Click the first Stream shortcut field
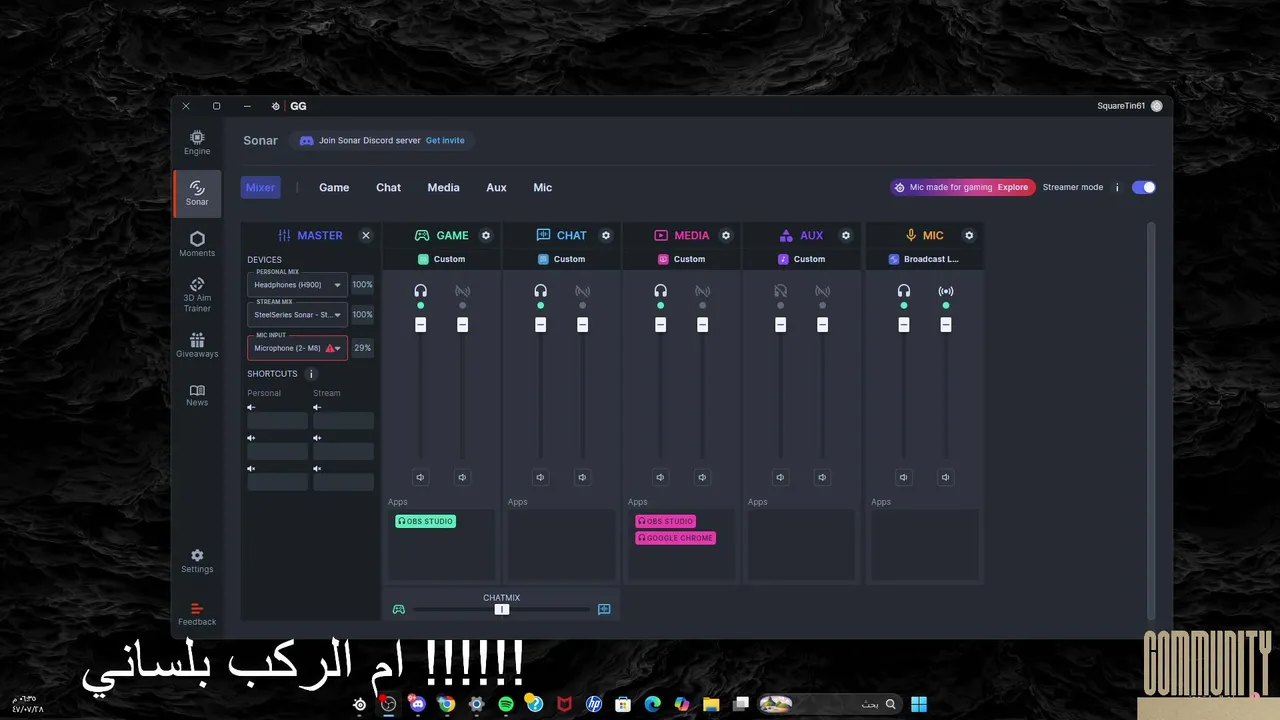1280x720 pixels. pyautogui.click(x=343, y=421)
